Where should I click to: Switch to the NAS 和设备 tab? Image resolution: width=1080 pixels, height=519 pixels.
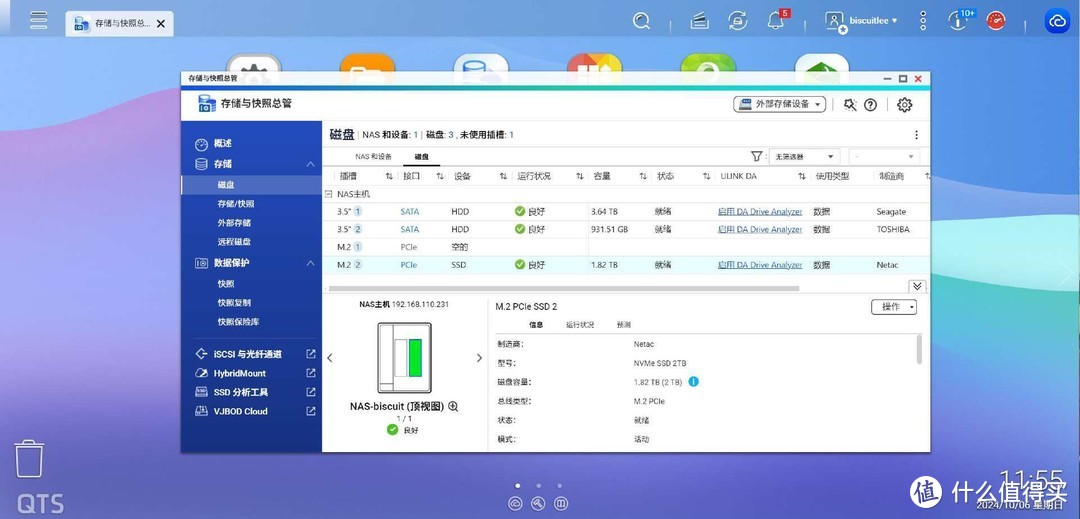tap(373, 157)
